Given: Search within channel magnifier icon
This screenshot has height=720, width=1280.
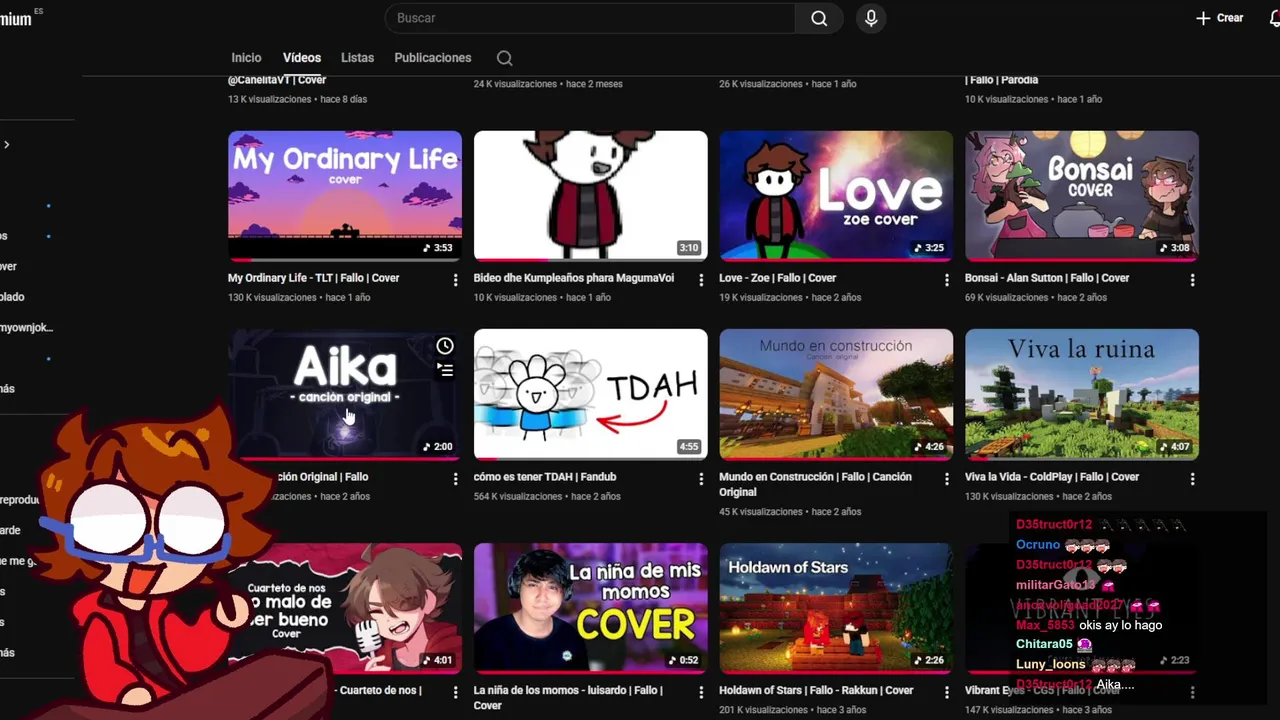Looking at the screenshot, I should [505, 58].
